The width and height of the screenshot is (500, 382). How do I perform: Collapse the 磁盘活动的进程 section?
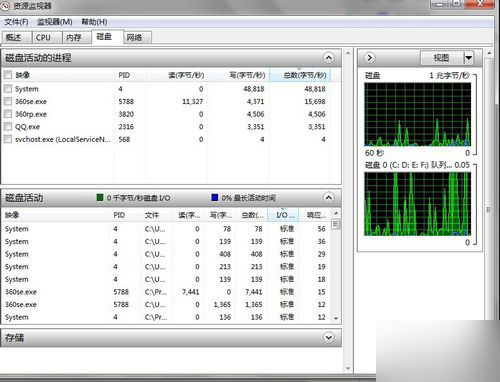click(329, 58)
